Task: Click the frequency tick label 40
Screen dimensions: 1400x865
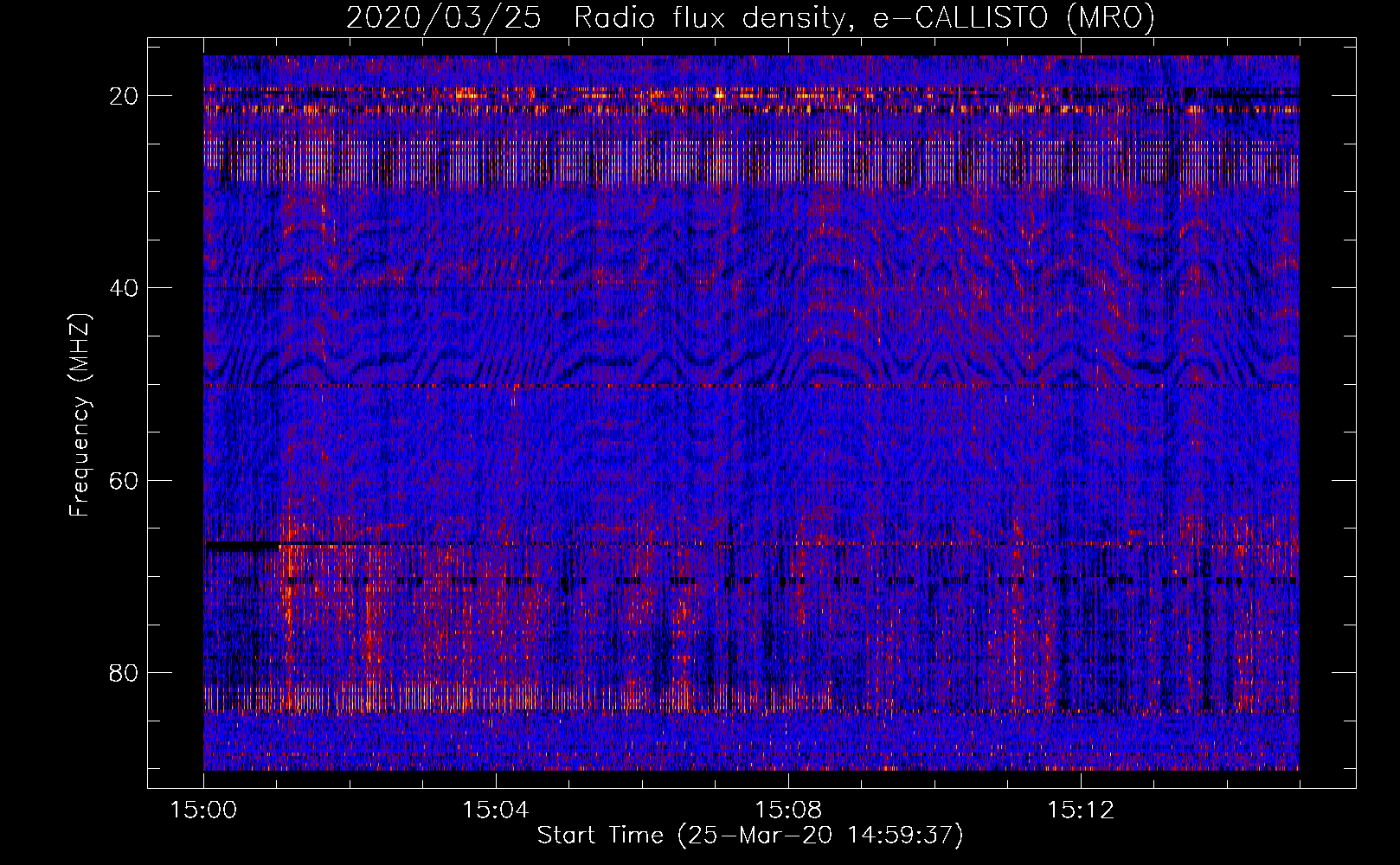Action: click(x=125, y=288)
